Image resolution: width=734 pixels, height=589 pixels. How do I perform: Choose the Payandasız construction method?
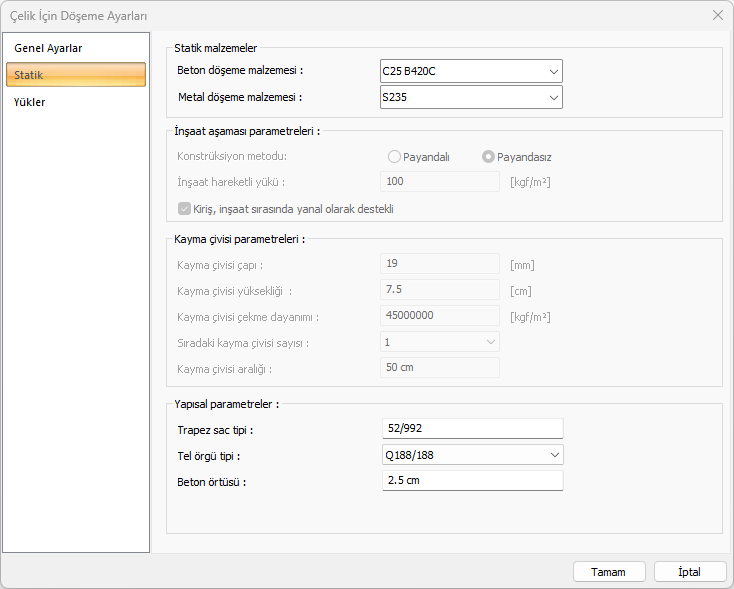point(488,157)
